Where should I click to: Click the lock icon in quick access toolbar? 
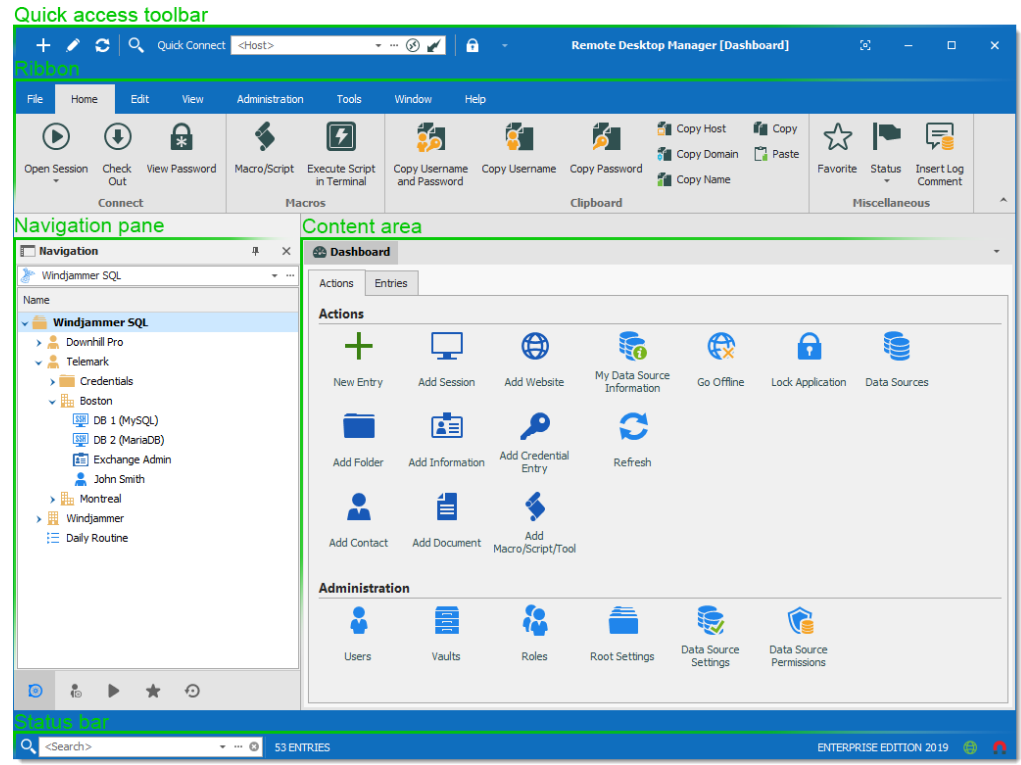click(x=472, y=45)
